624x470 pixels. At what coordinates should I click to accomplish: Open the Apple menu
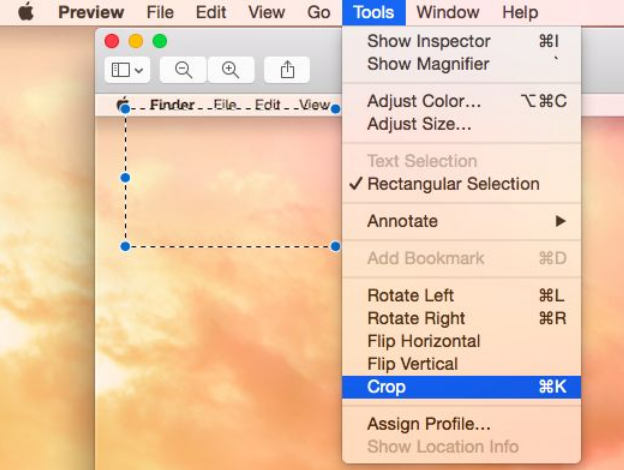26,12
